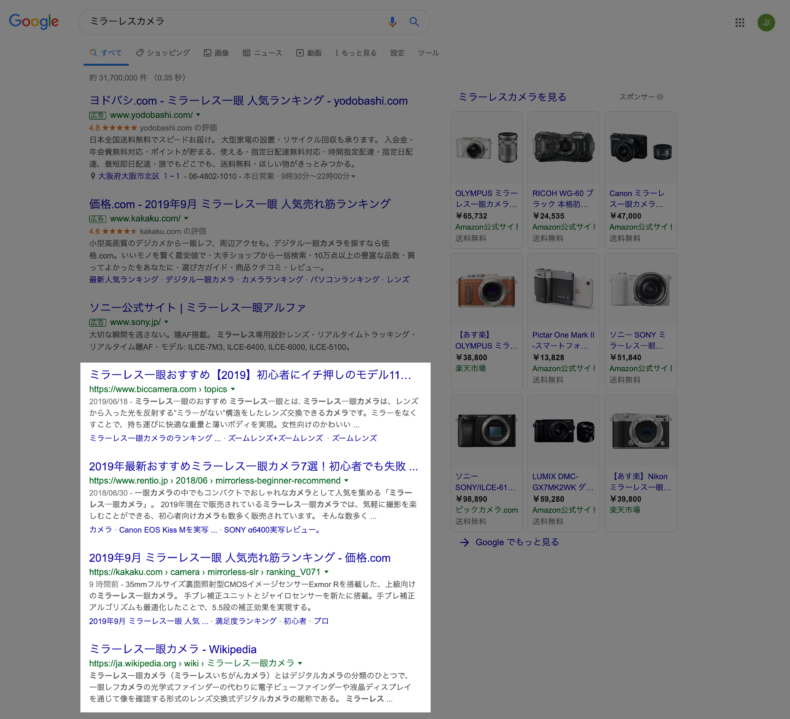
Task: Open the Google apps grid
Action: [x=740, y=22]
